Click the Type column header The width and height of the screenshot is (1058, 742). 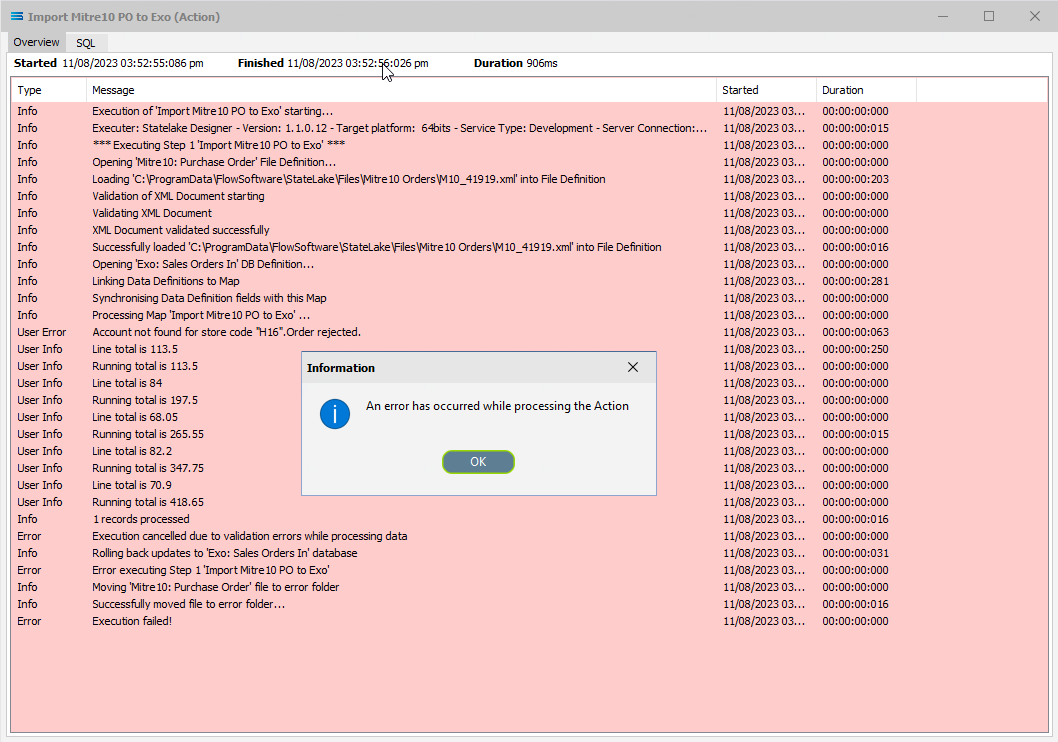click(49, 90)
